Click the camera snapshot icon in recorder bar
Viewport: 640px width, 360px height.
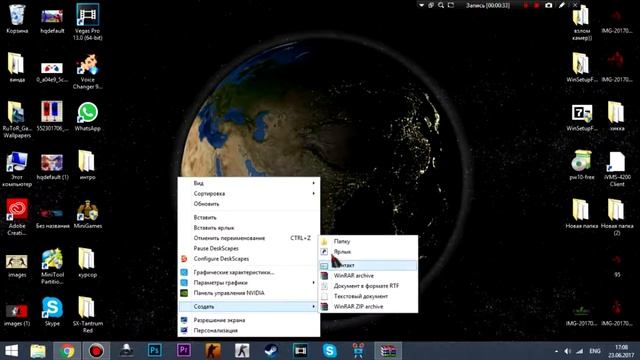(x=549, y=5)
